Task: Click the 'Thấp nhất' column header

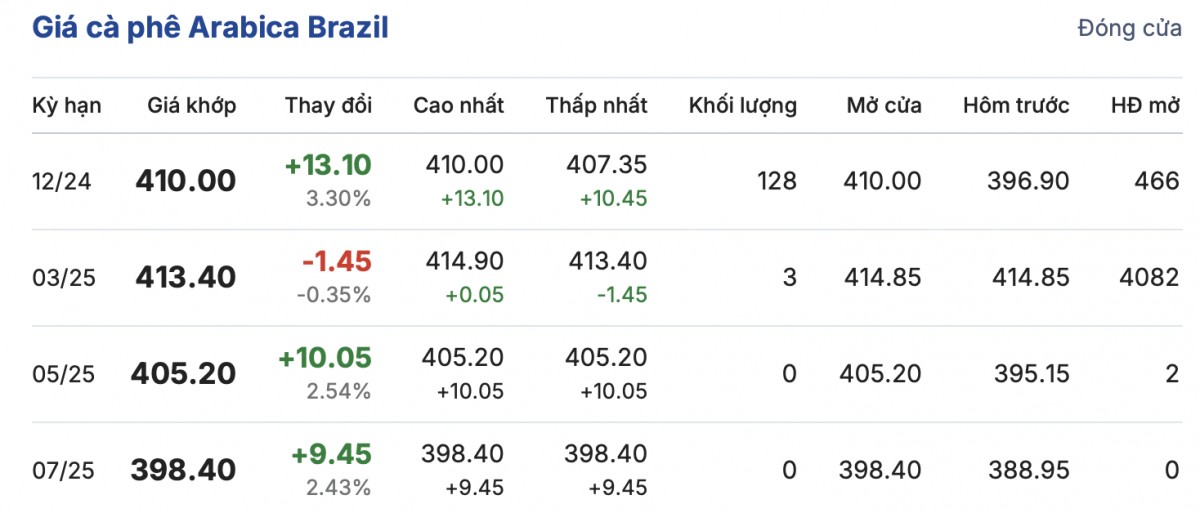Action: 596,105
